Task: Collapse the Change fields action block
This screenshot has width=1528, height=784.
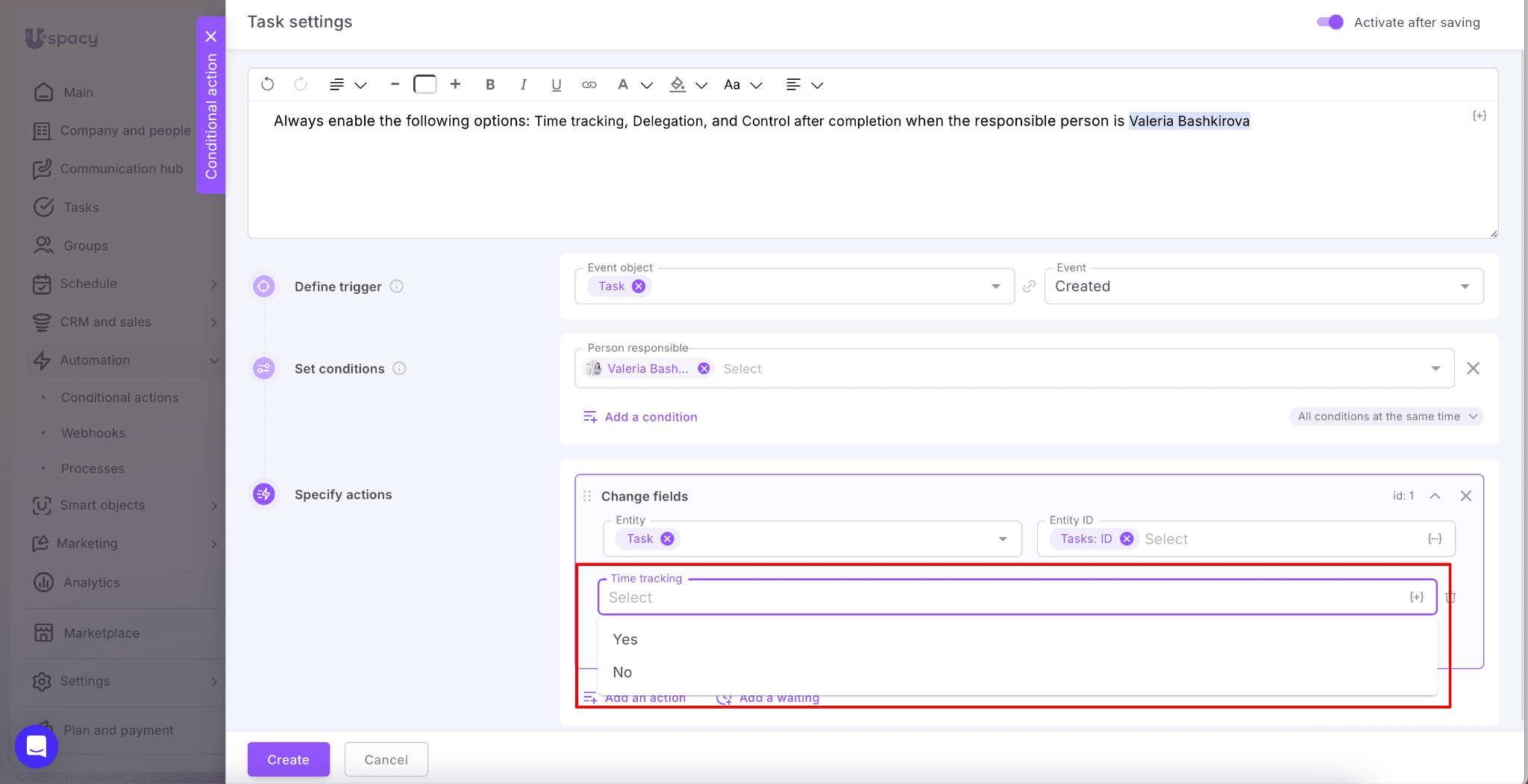Action: (x=1435, y=496)
